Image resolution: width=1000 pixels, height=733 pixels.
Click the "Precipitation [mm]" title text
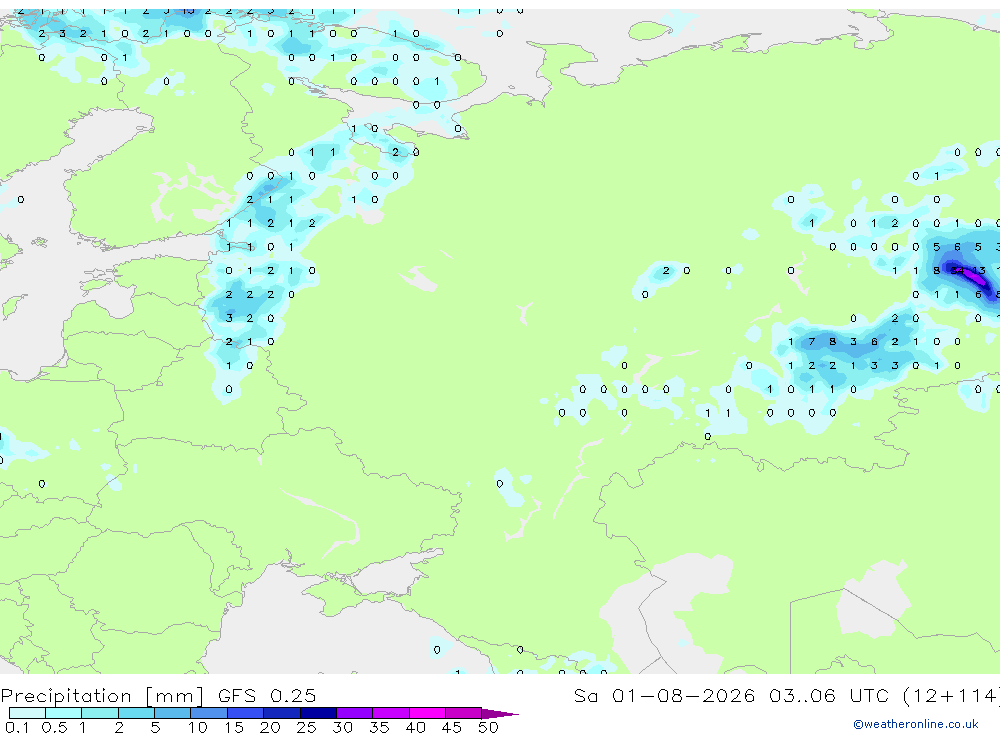tap(102, 696)
